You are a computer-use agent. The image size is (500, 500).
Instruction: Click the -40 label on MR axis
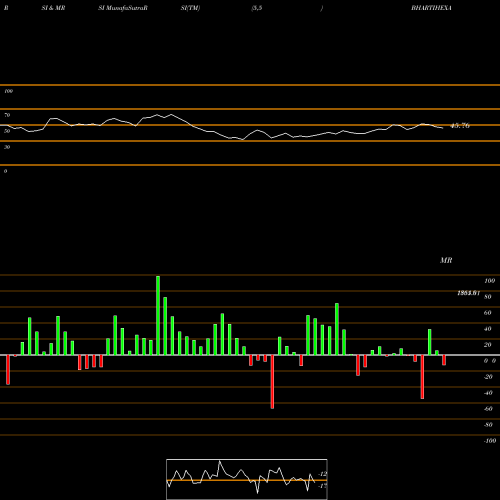[x=488, y=393]
